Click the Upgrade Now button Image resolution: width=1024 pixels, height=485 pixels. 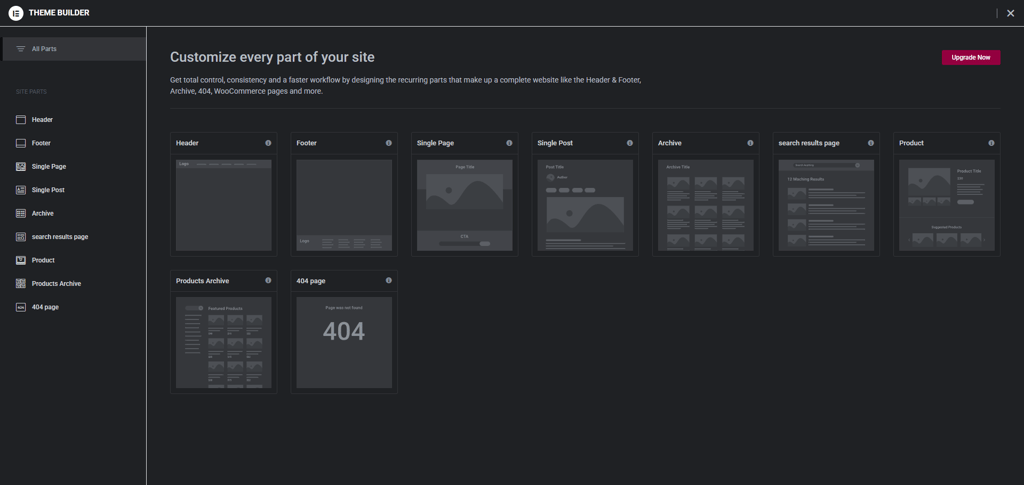[x=970, y=57]
